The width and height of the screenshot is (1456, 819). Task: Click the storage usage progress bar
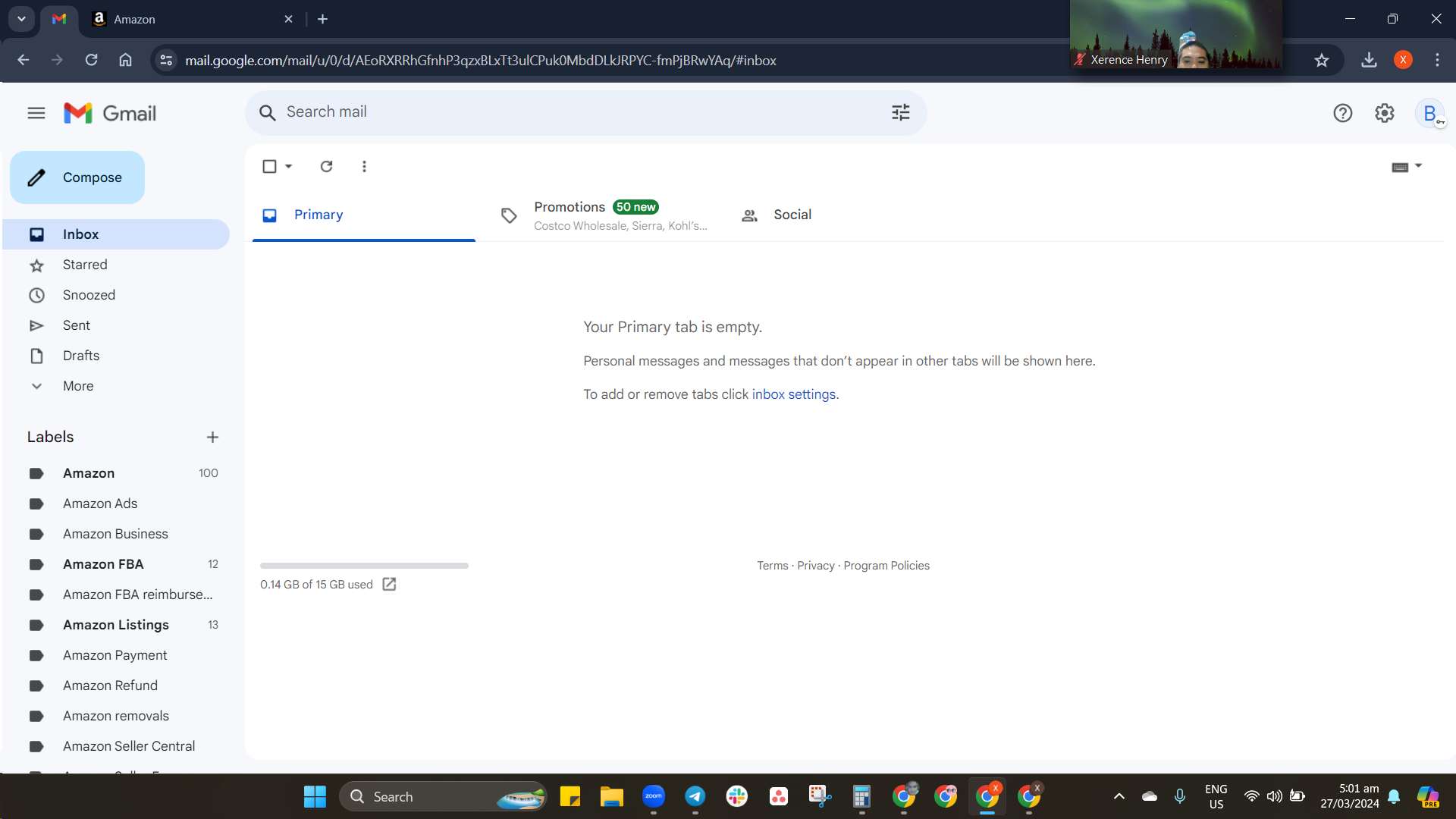[364, 566]
